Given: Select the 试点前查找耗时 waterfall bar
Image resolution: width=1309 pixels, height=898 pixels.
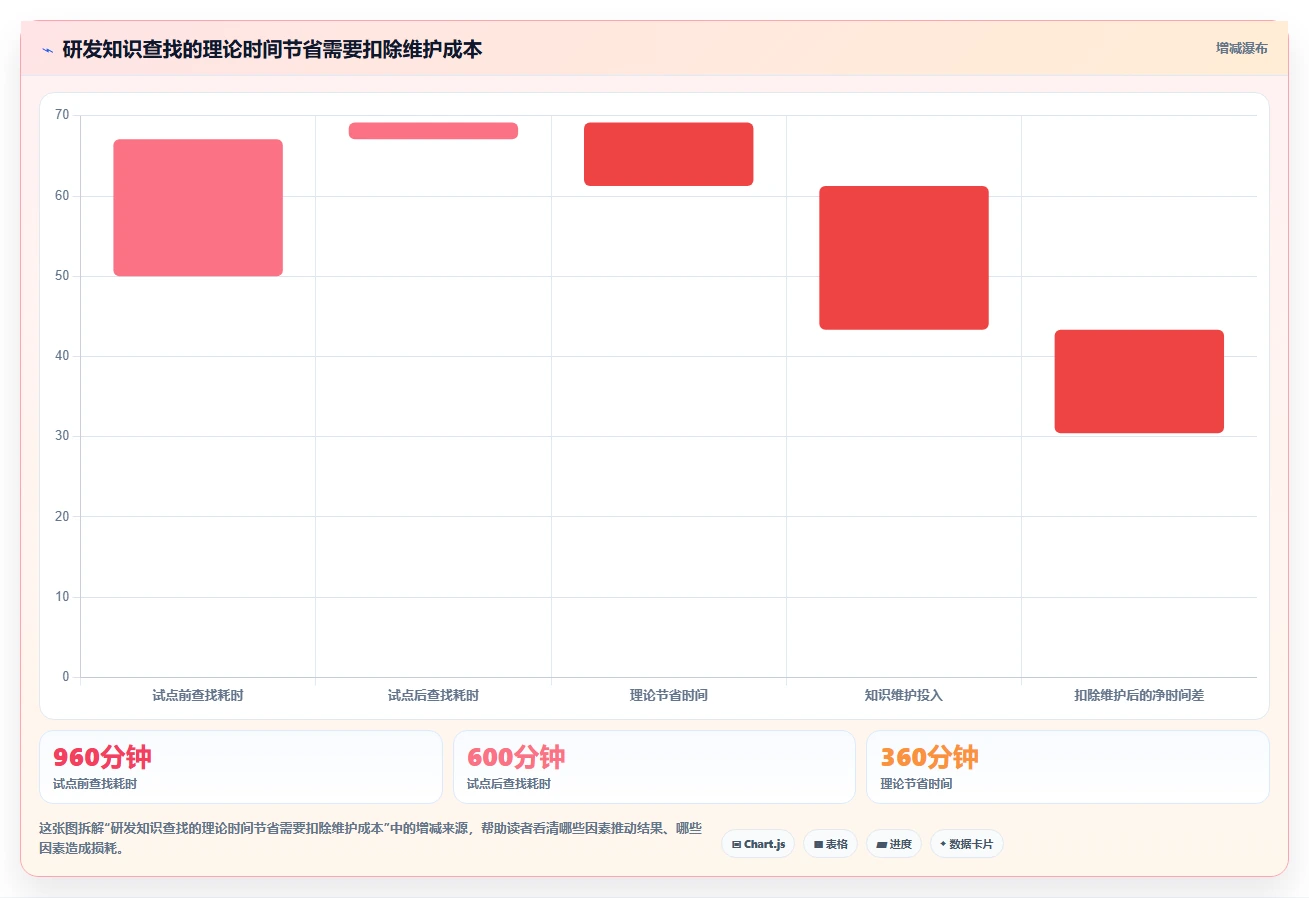Looking at the screenshot, I should (x=198, y=208).
